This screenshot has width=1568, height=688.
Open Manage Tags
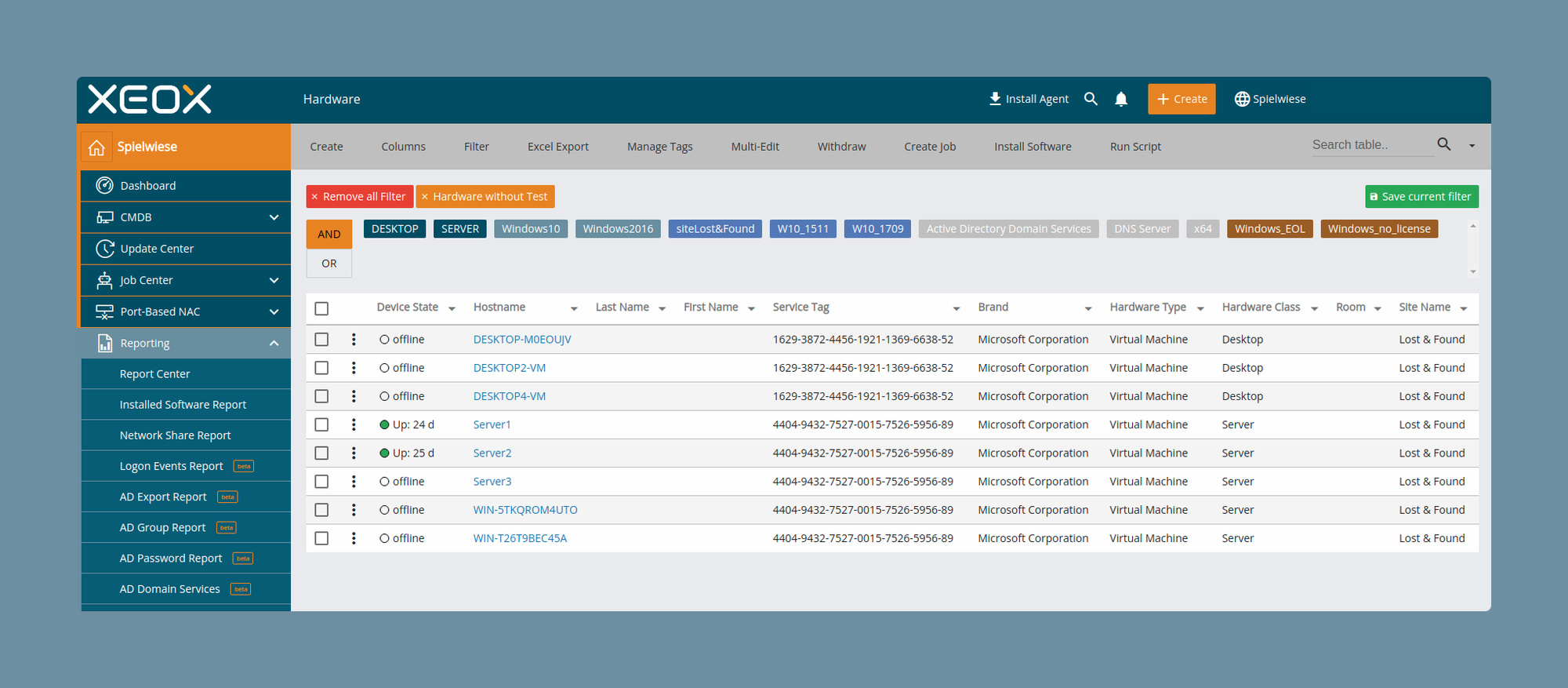(x=659, y=147)
